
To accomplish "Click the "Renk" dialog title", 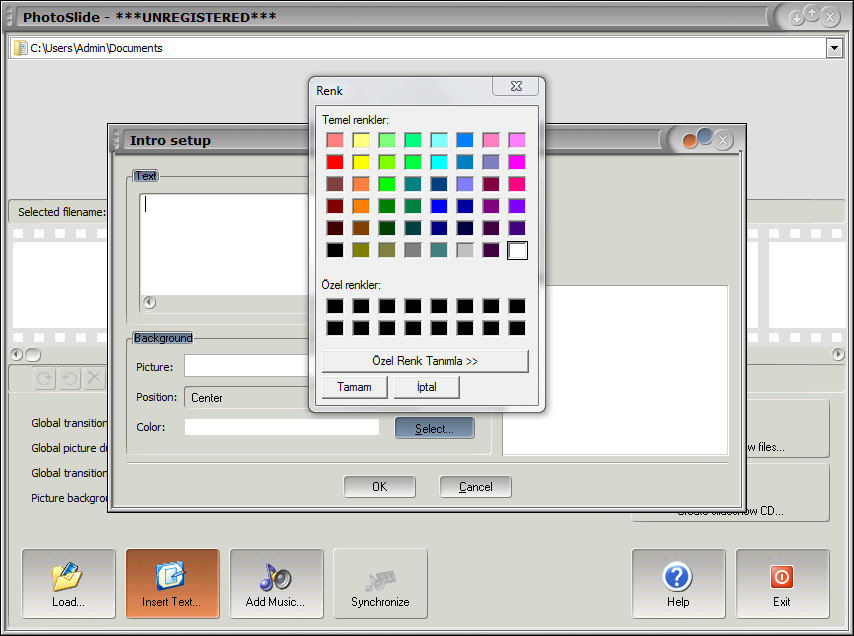I will [x=330, y=91].
